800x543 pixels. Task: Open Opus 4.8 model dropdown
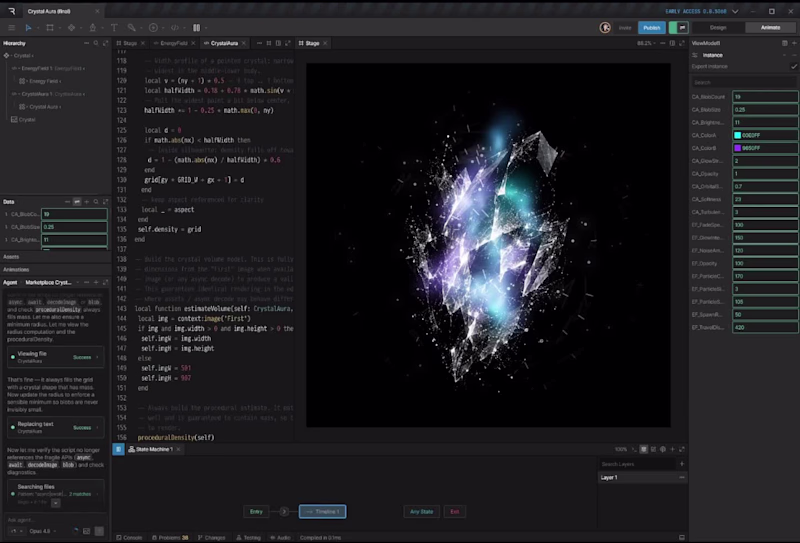pyautogui.click(x=42, y=531)
